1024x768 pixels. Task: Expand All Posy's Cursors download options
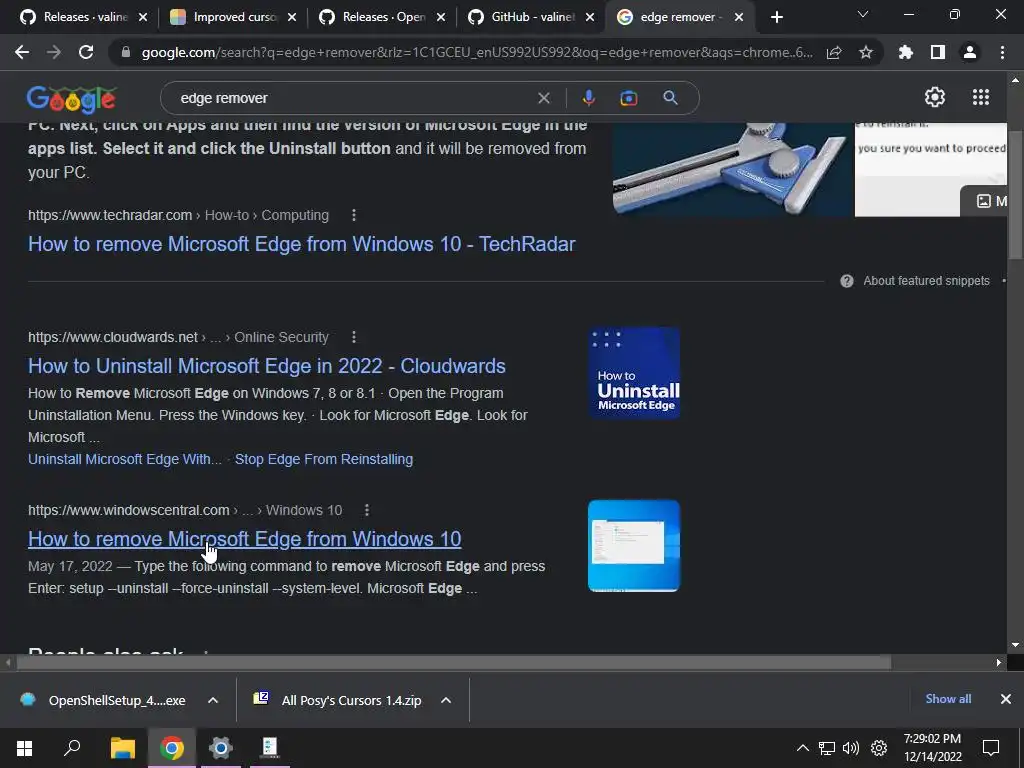pyautogui.click(x=446, y=700)
